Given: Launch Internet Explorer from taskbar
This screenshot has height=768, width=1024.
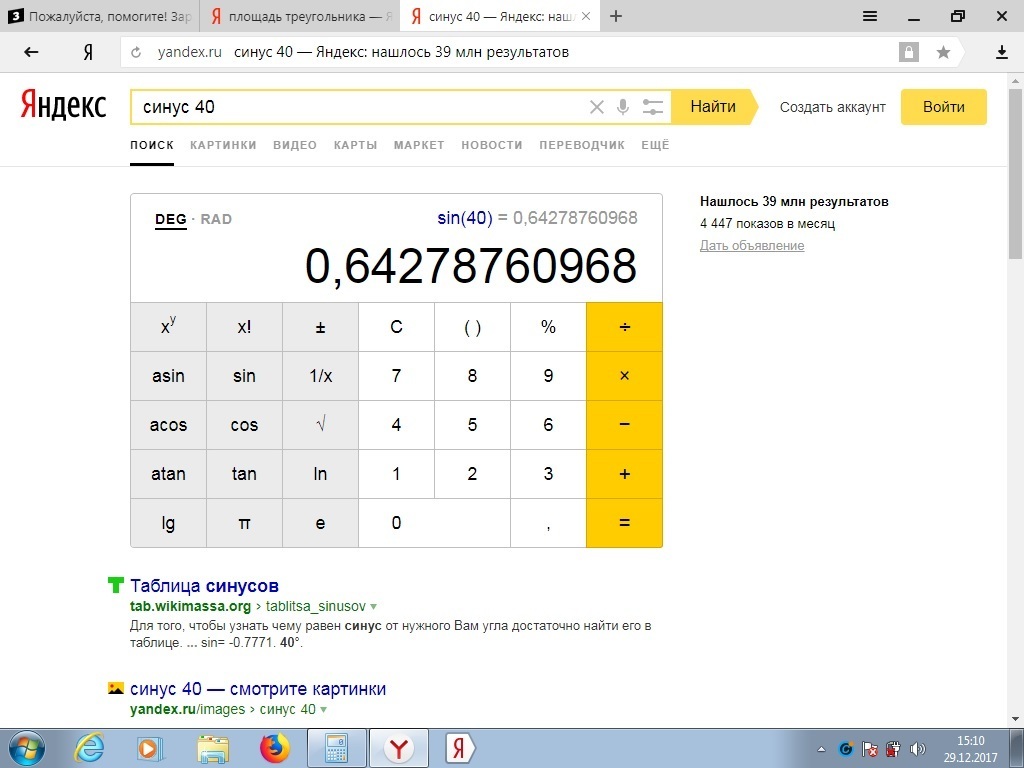Looking at the screenshot, I should pos(88,748).
